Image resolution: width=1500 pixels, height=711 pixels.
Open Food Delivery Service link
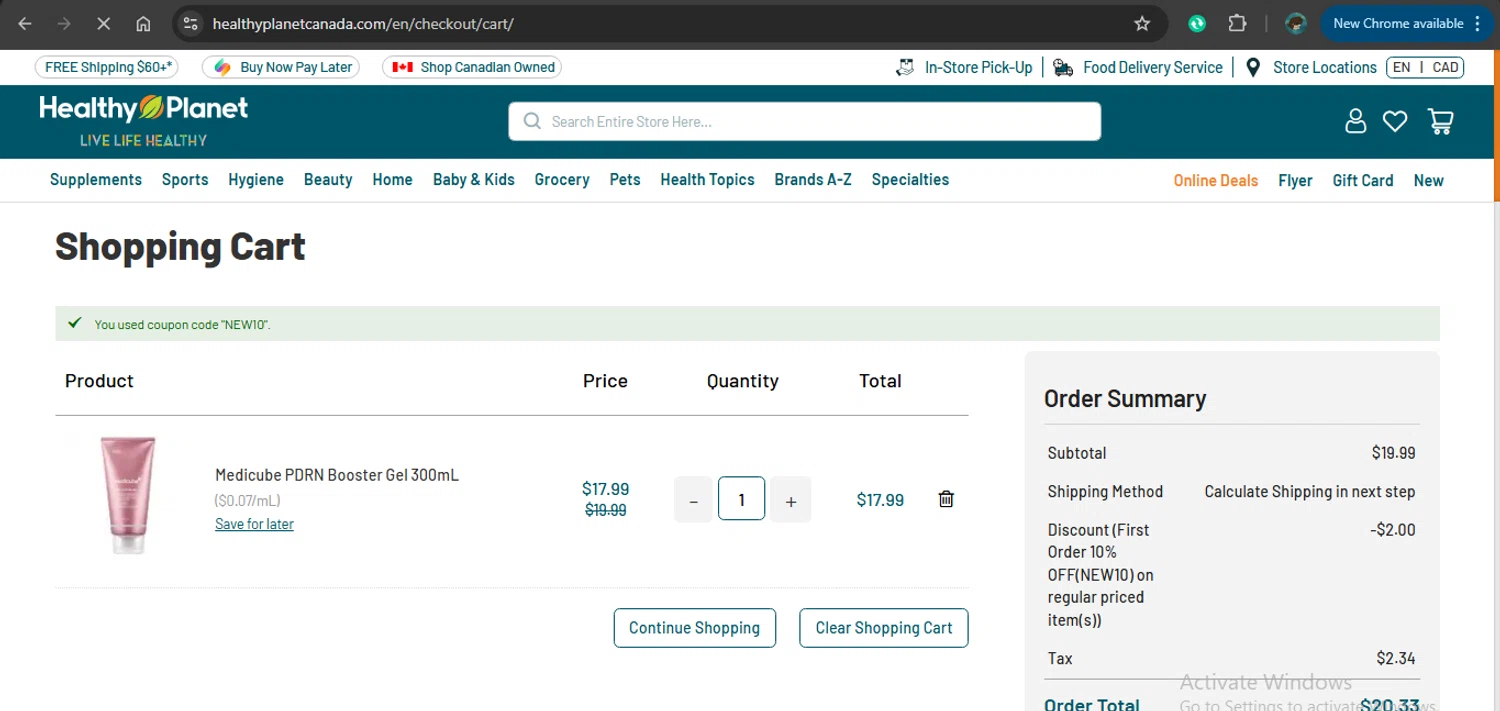click(x=1138, y=67)
